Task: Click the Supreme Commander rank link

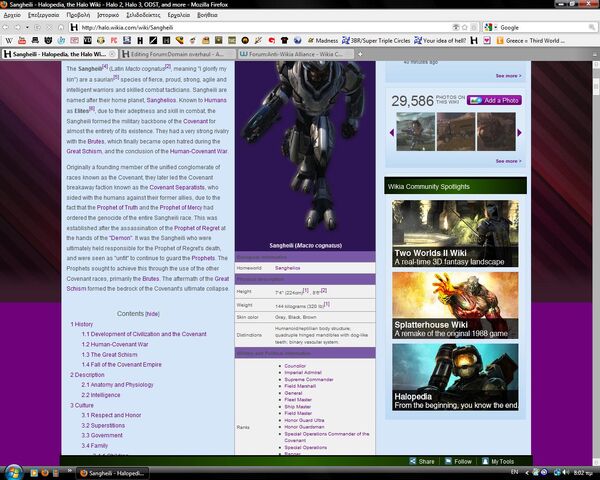Action: click(x=309, y=379)
